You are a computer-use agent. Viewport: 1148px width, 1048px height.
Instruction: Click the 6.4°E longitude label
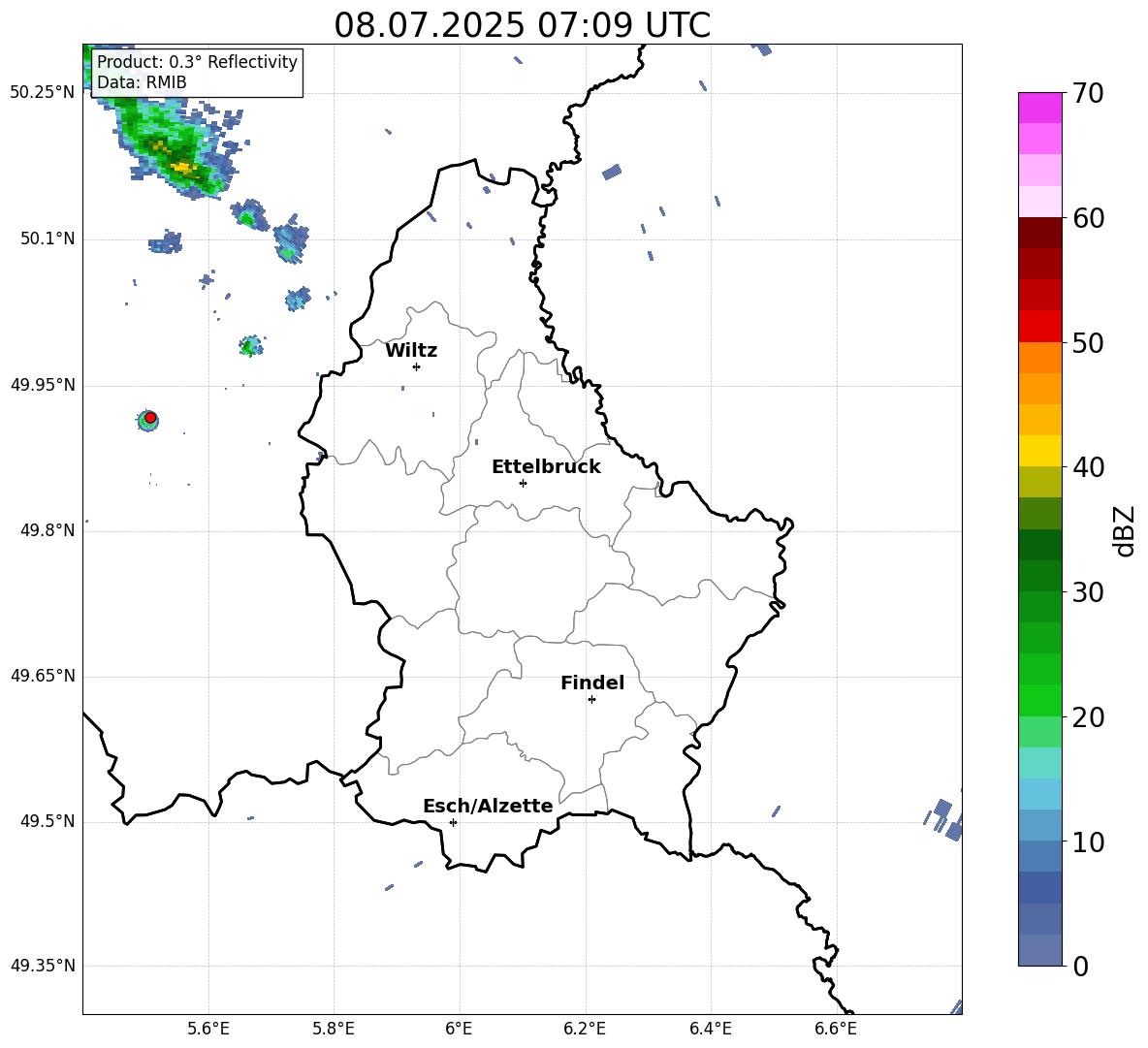(710, 1029)
